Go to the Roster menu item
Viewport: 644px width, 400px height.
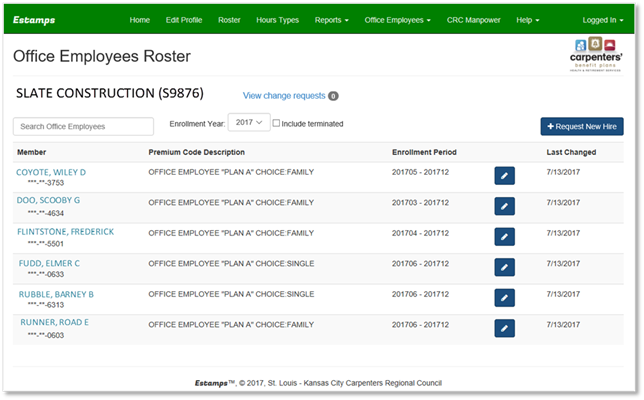pos(229,20)
